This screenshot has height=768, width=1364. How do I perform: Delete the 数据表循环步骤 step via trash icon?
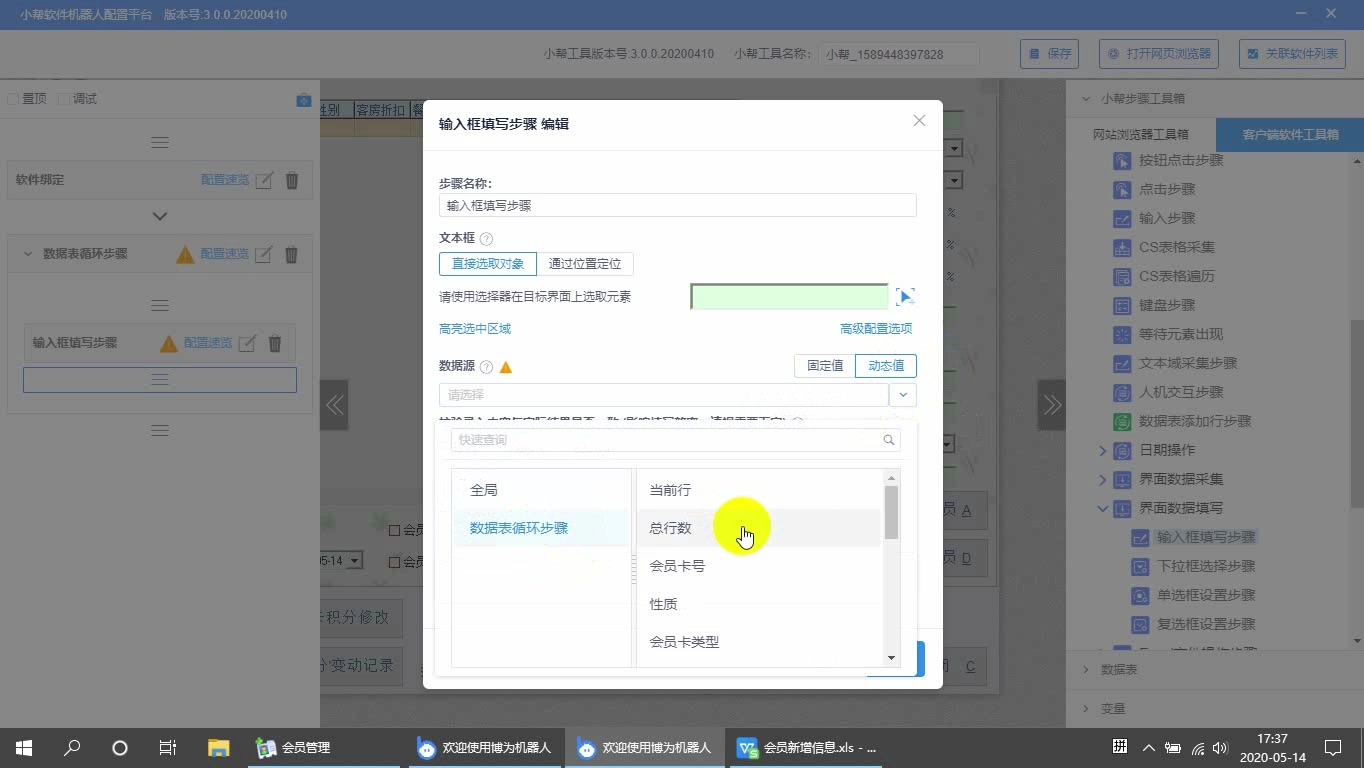tap(292, 254)
